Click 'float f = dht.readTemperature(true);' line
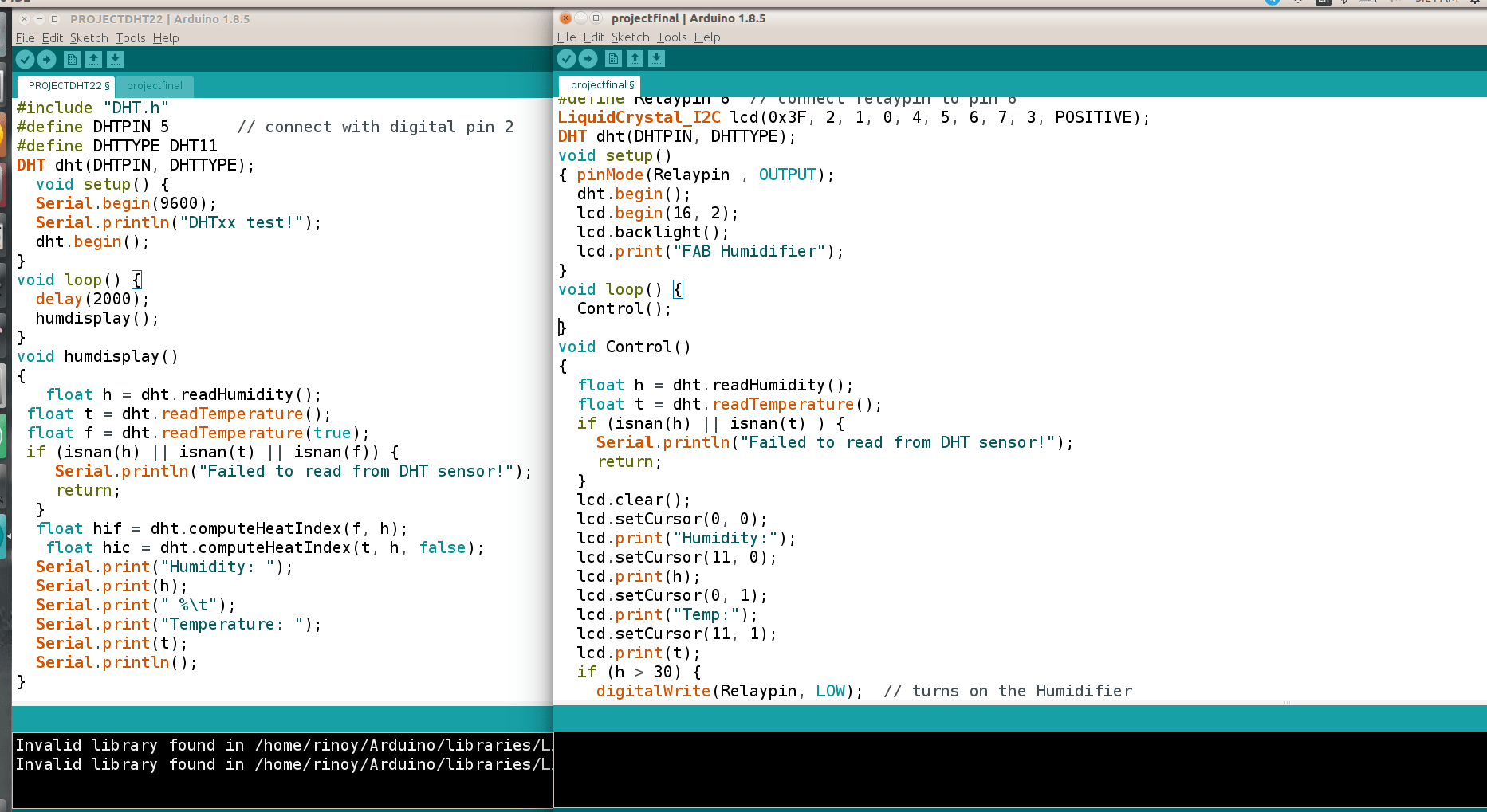The image size is (1487, 812). click(x=199, y=433)
